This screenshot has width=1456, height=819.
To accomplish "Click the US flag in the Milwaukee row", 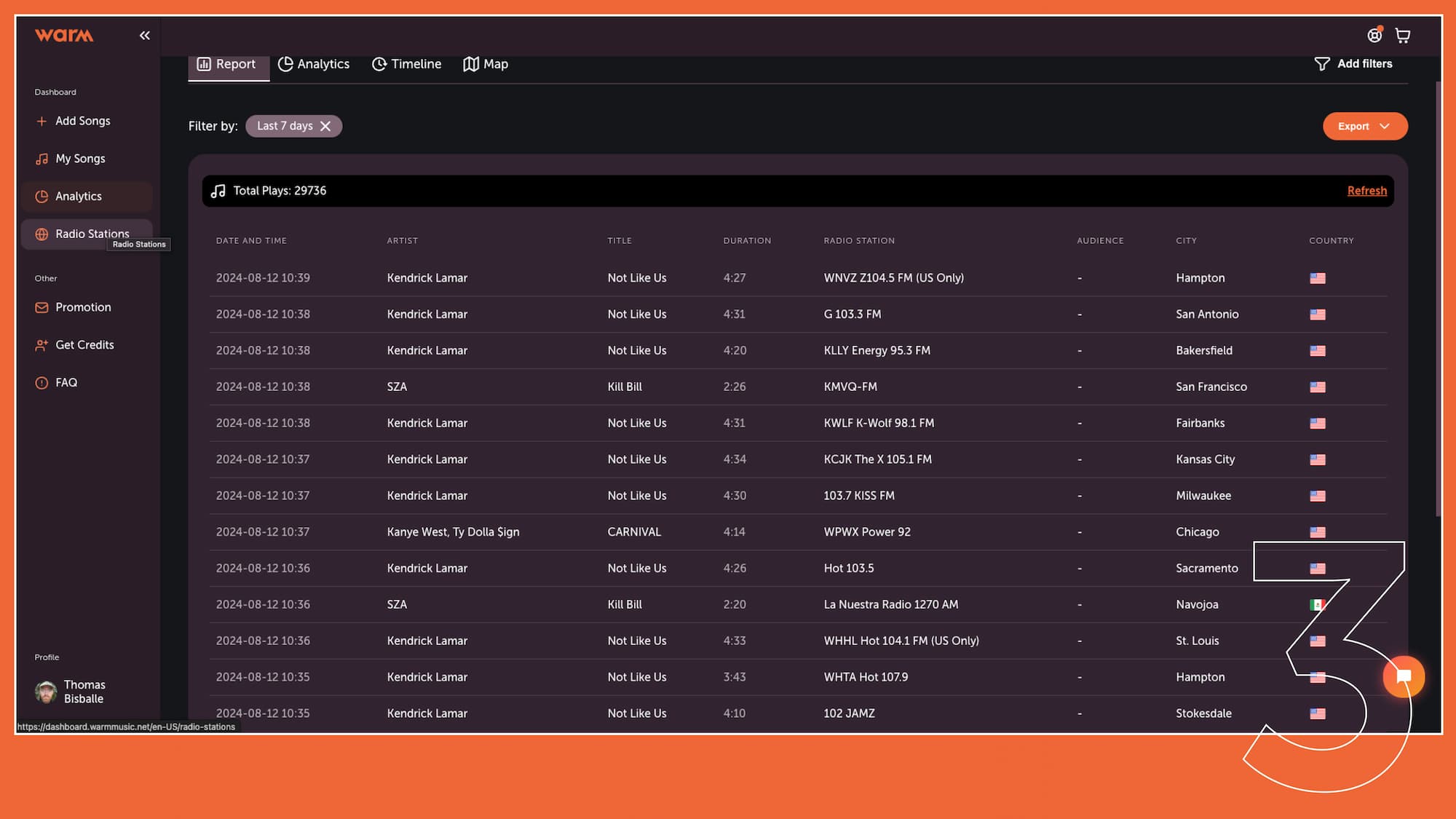I will tap(1318, 496).
